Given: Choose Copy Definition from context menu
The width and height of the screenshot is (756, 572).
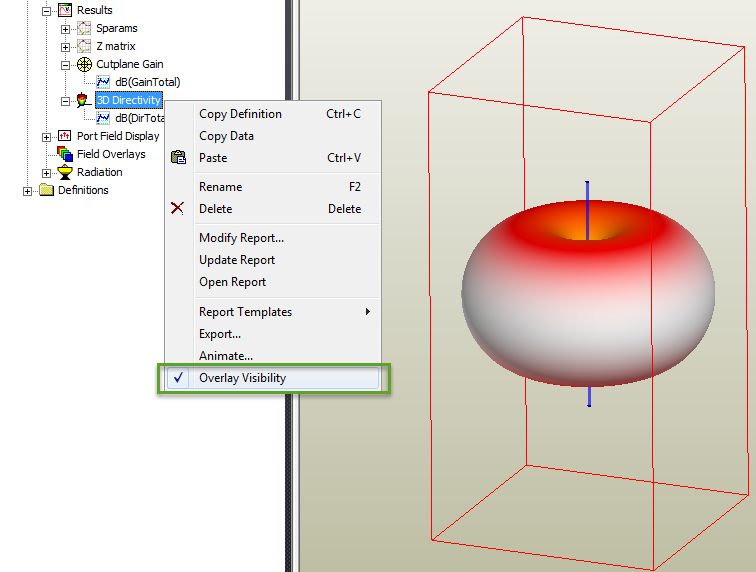Looking at the screenshot, I should point(273,114).
